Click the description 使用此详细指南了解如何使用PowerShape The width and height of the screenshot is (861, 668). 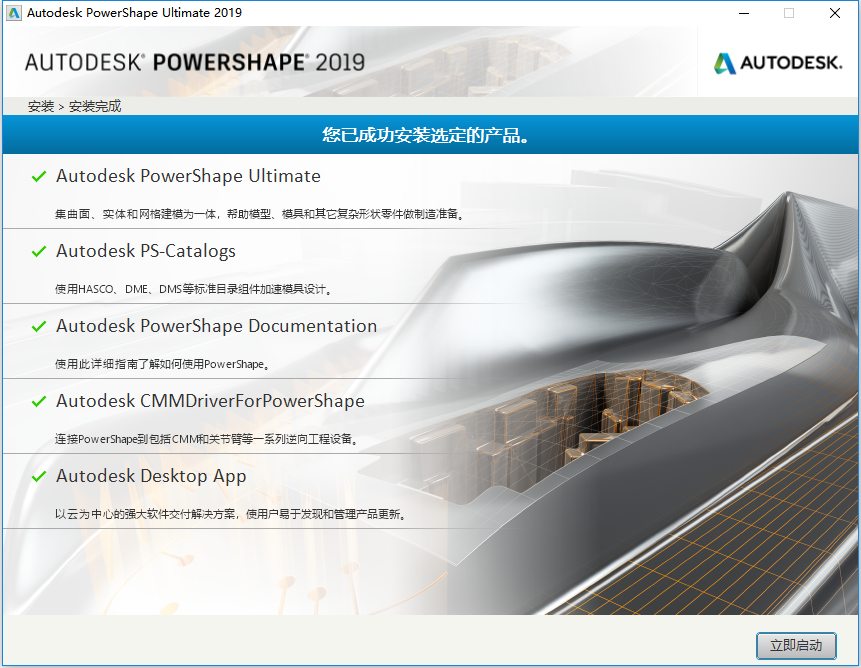point(163,364)
